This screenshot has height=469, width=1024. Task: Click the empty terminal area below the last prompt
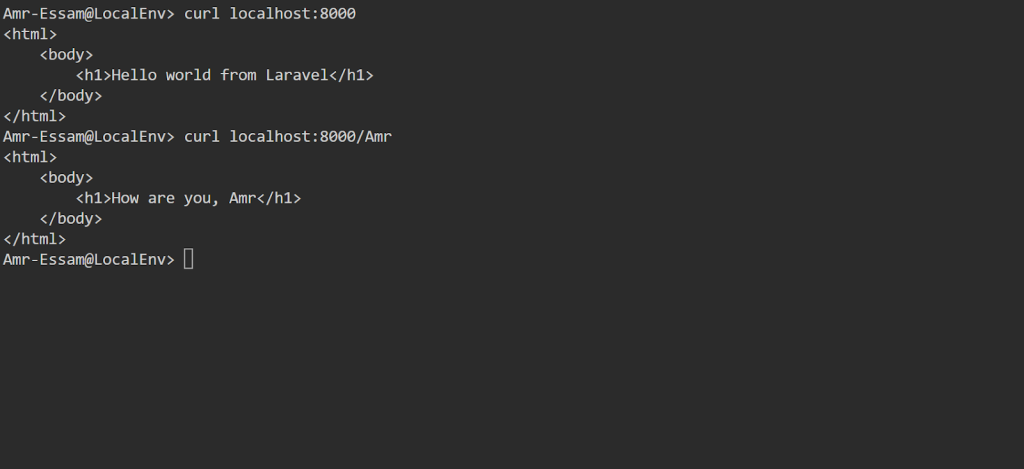pos(500,370)
